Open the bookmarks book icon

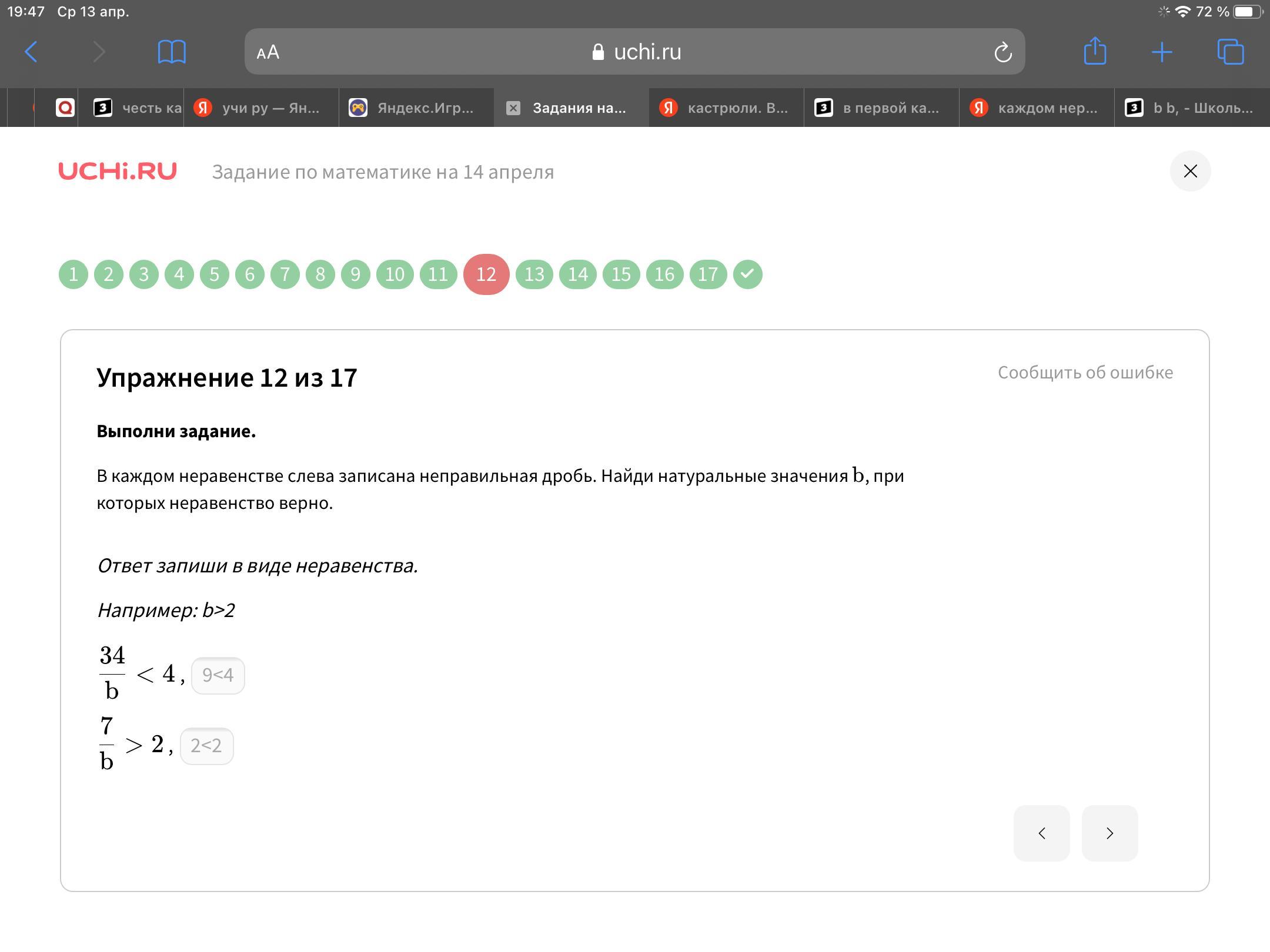pyautogui.click(x=172, y=52)
